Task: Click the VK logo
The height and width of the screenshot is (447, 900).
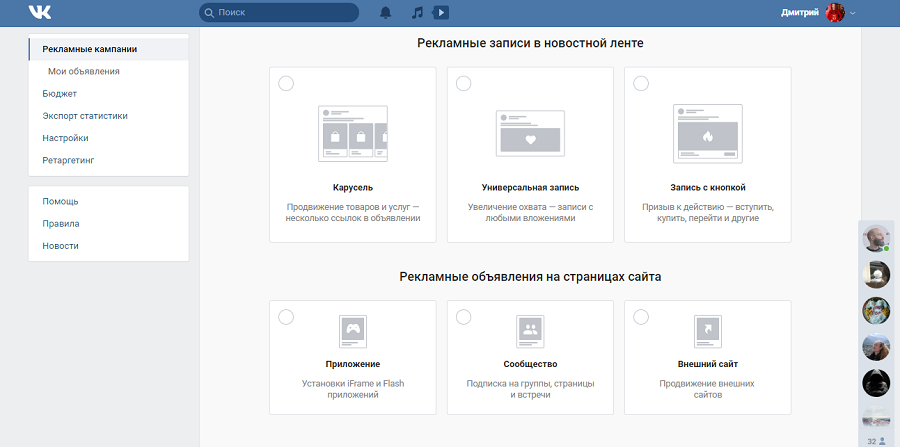Action: click(x=40, y=12)
